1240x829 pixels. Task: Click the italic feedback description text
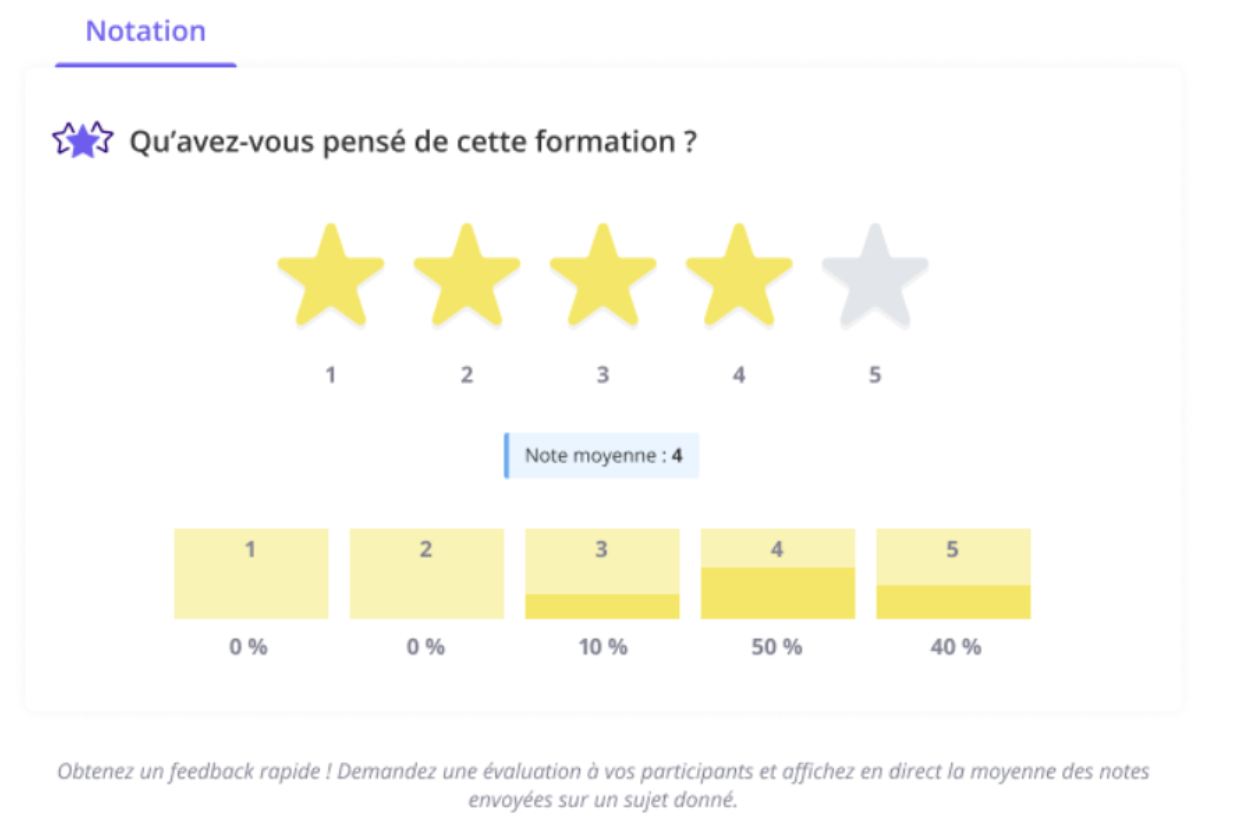pyautogui.click(x=603, y=786)
